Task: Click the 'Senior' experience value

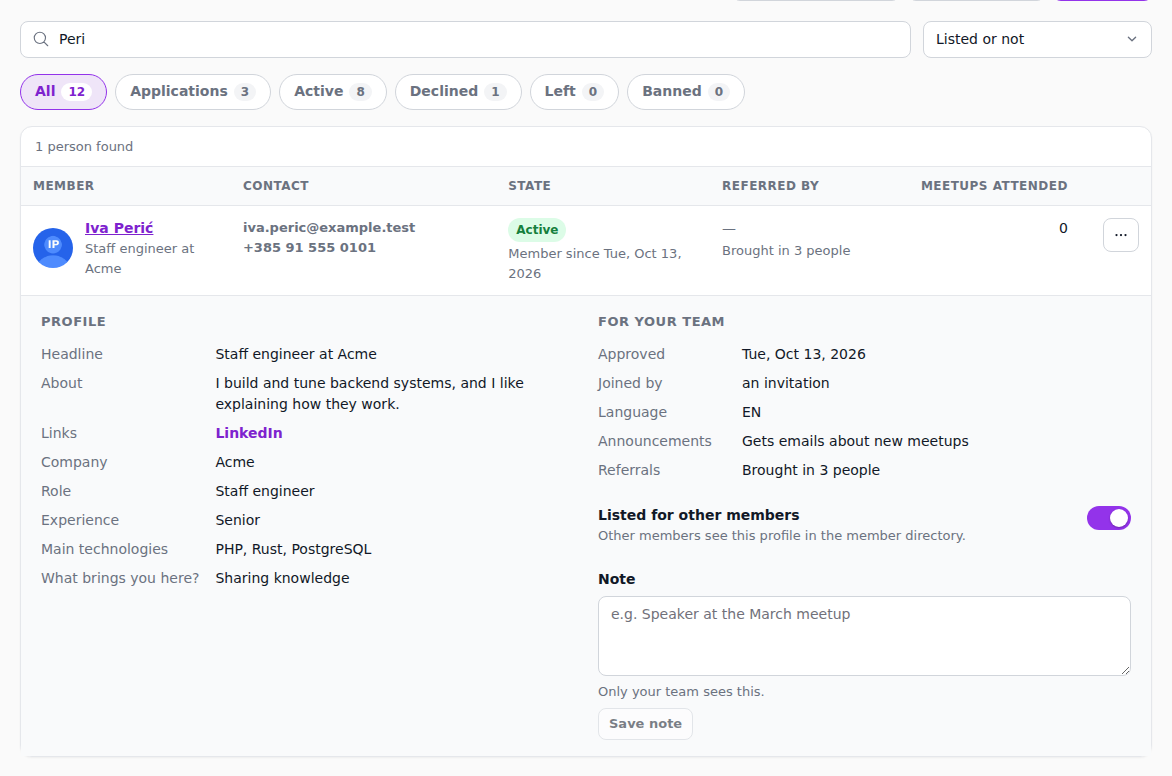Action: click(238, 520)
